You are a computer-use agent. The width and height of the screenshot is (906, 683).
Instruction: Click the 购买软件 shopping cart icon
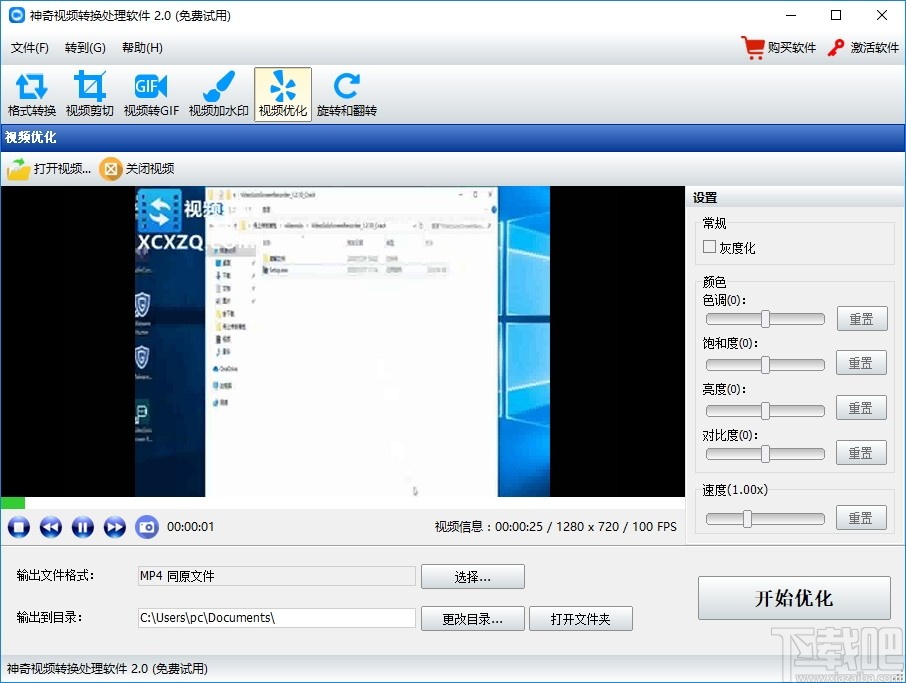(753, 47)
